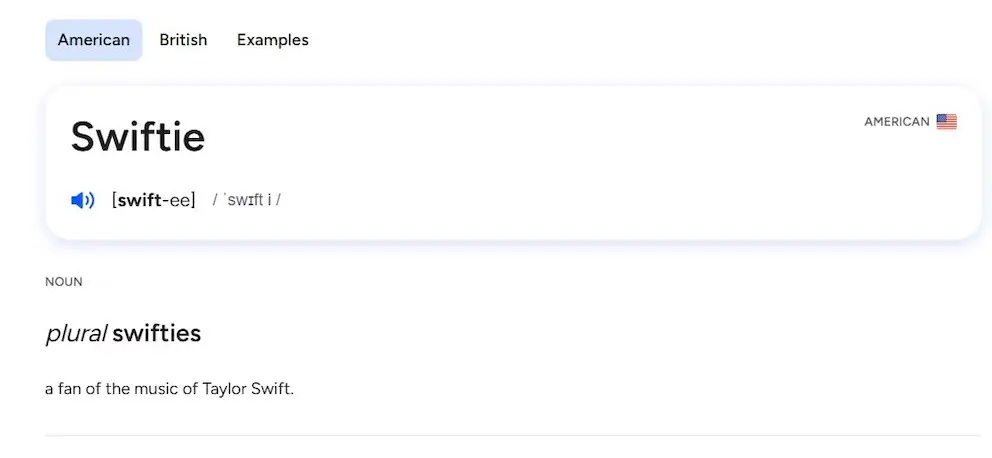
Task: Click the NOUN part-of-speech label
Action: pos(63,282)
